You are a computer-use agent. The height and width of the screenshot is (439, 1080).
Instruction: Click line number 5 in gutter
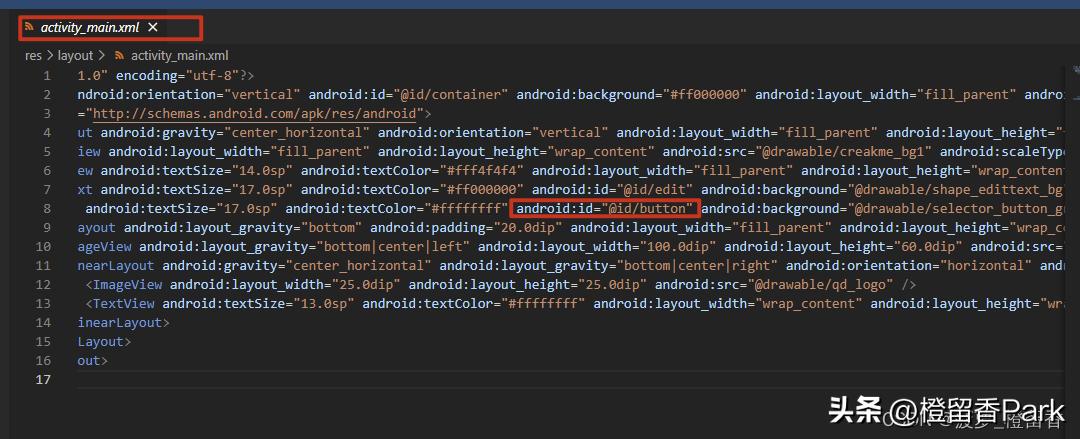pyautogui.click(x=46, y=152)
